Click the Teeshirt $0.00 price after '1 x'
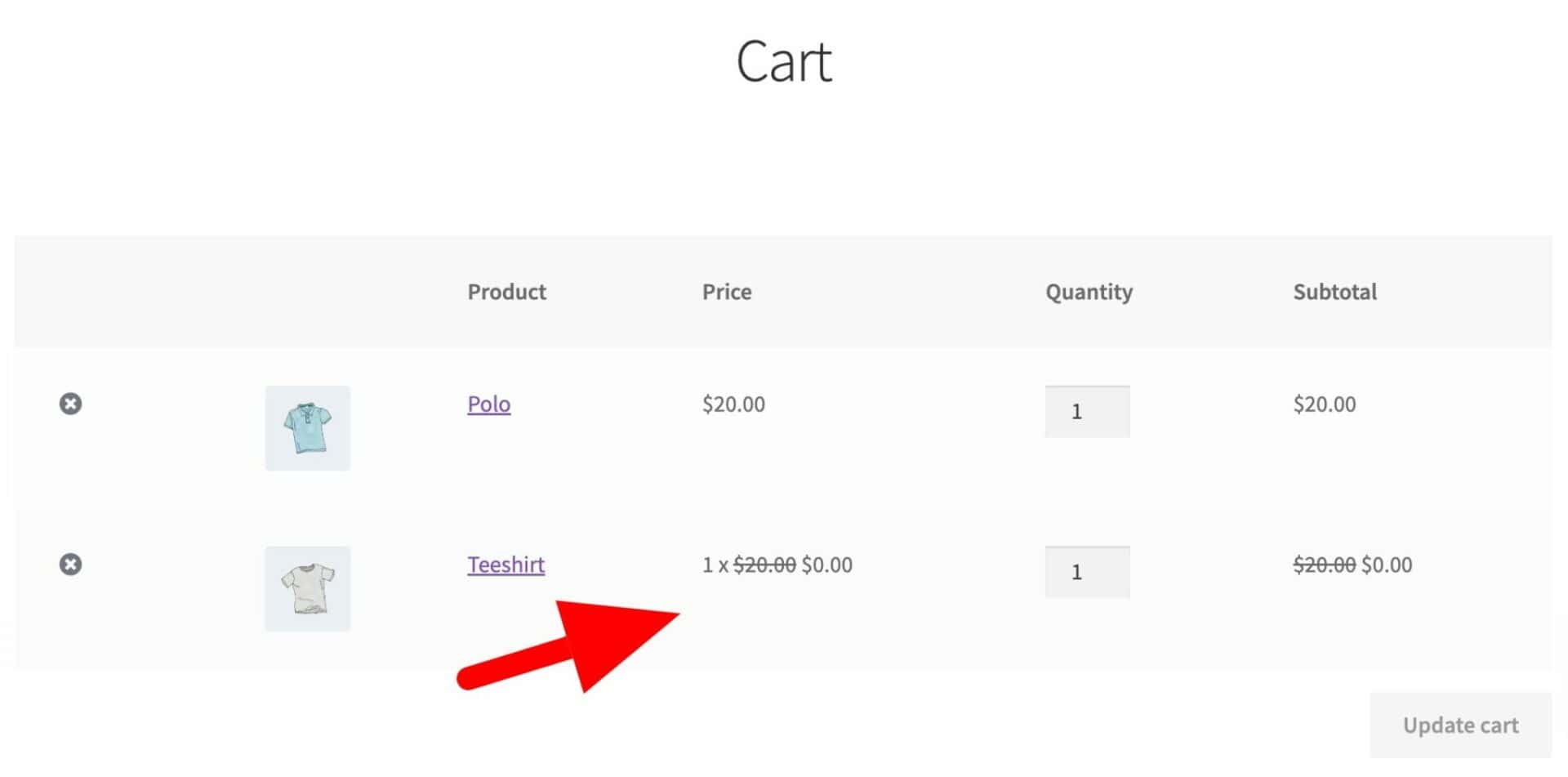This screenshot has height=777, width=1568. [x=827, y=565]
